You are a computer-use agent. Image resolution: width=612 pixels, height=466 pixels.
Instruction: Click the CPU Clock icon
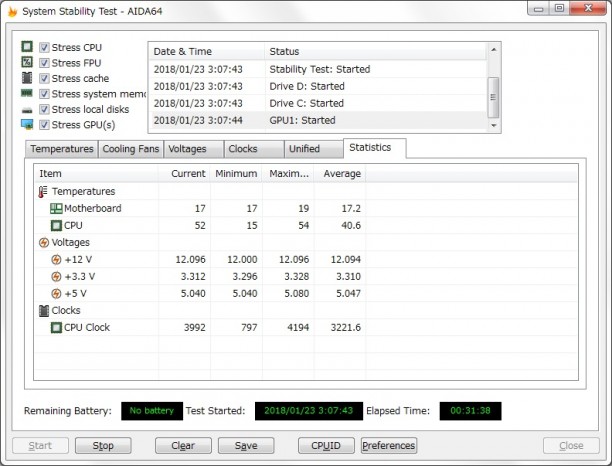pyautogui.click(x=56, y=328)
